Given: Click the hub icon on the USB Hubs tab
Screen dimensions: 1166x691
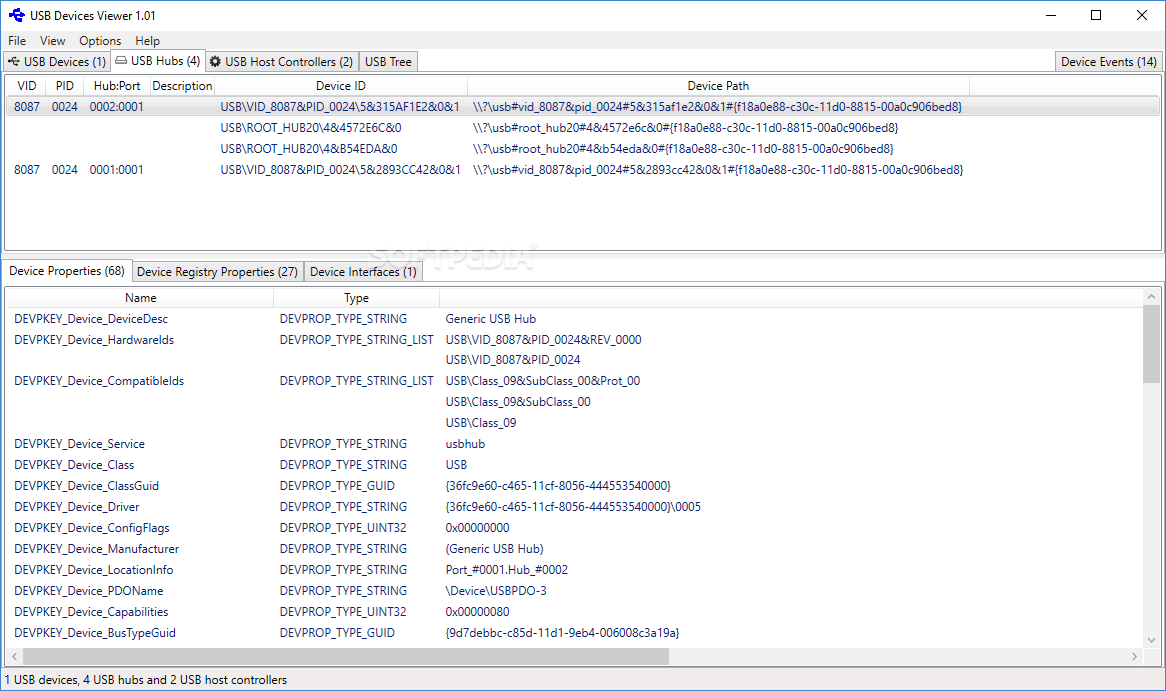Looking at the screenshot, I should point(122,61).
